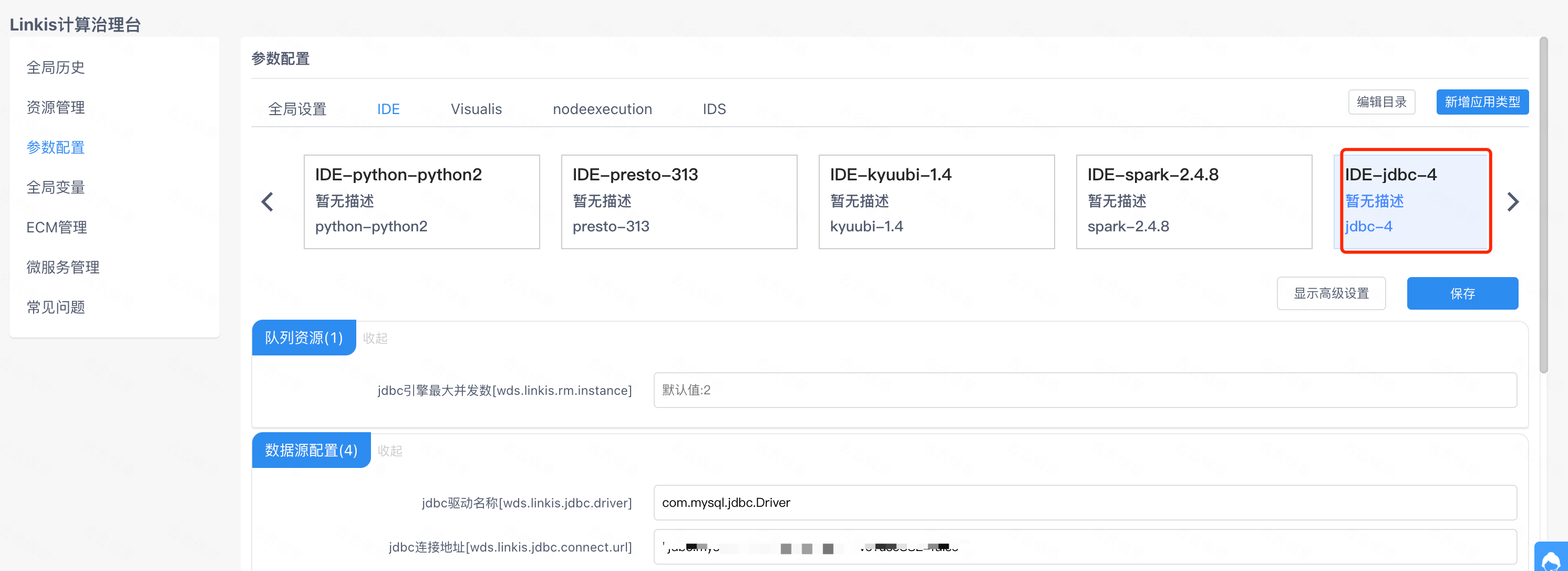The image size is (1568, 571).
Task: Collapse the 队列资源 section
Action: tap(375, 338)
